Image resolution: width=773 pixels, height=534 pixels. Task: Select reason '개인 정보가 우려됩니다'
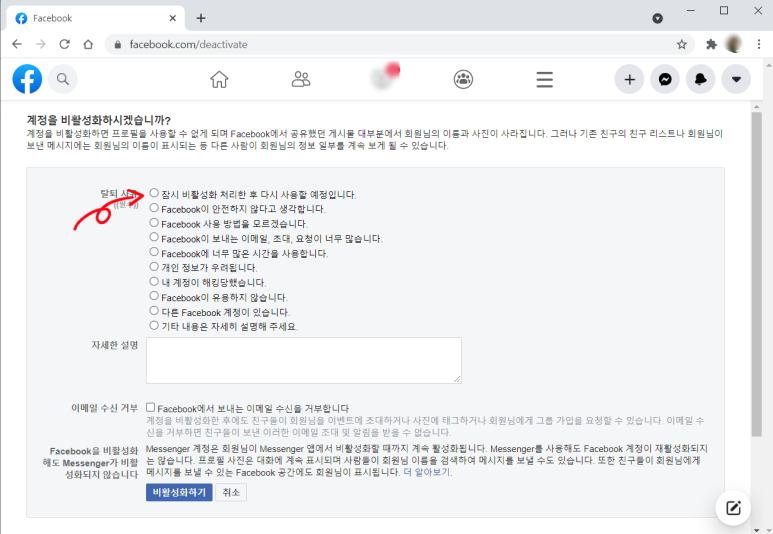154,266
